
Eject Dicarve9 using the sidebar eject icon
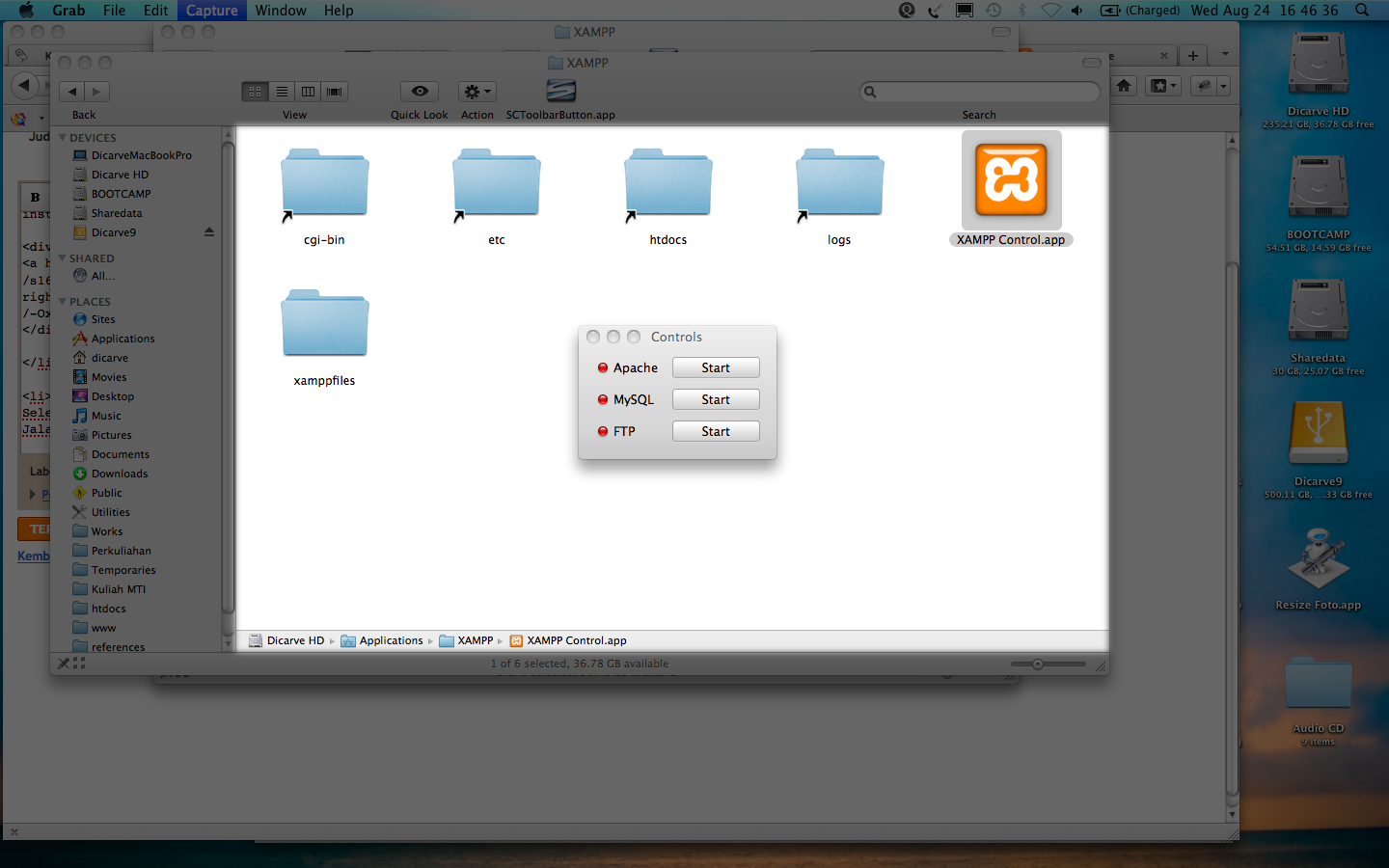pyautogui.click(x=209, y=232)
